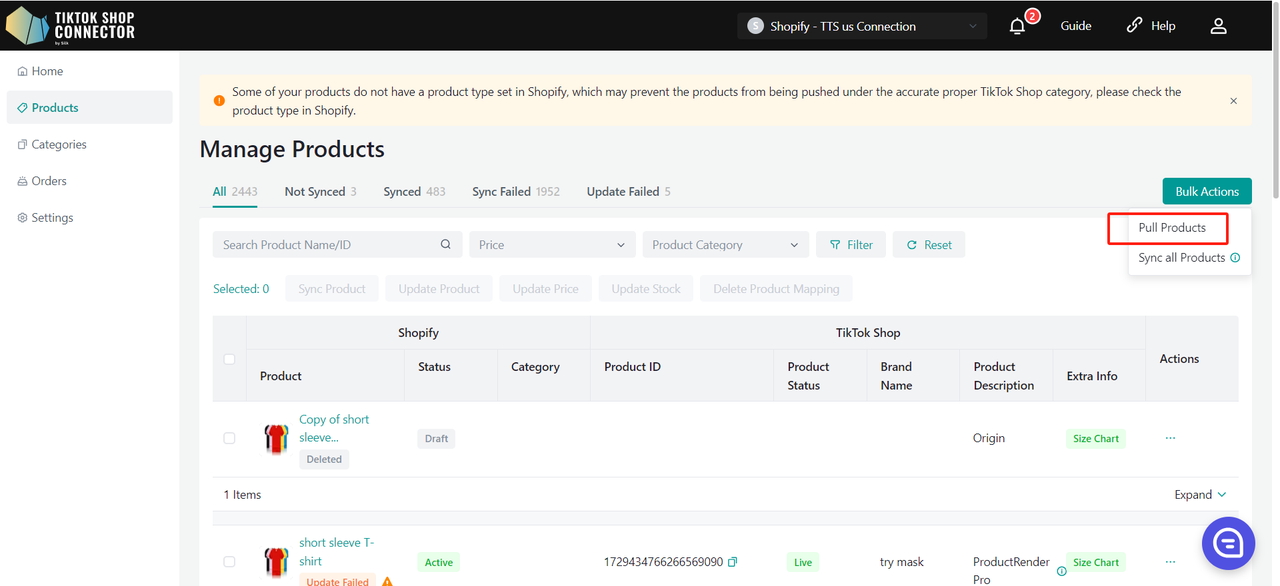The width and height of the screenshot is (1280, 586).
Task: Click the Search Product Name/ID field
Action: coord(325,245)
